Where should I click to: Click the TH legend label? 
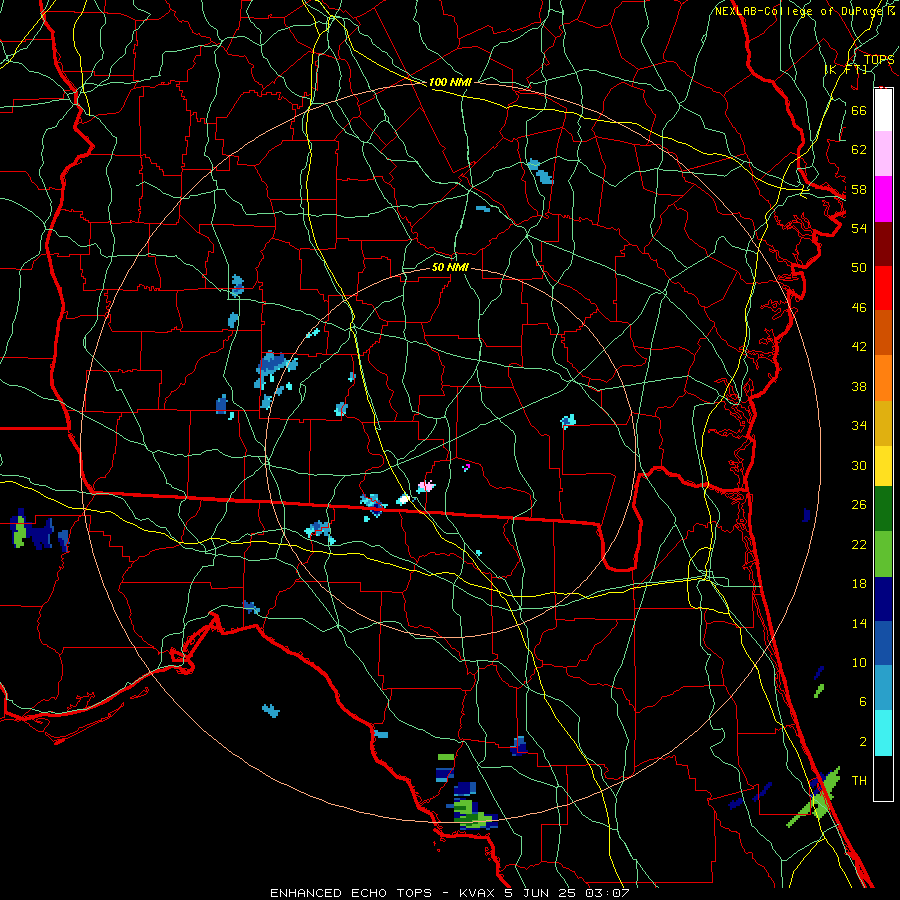click(859, 781)
